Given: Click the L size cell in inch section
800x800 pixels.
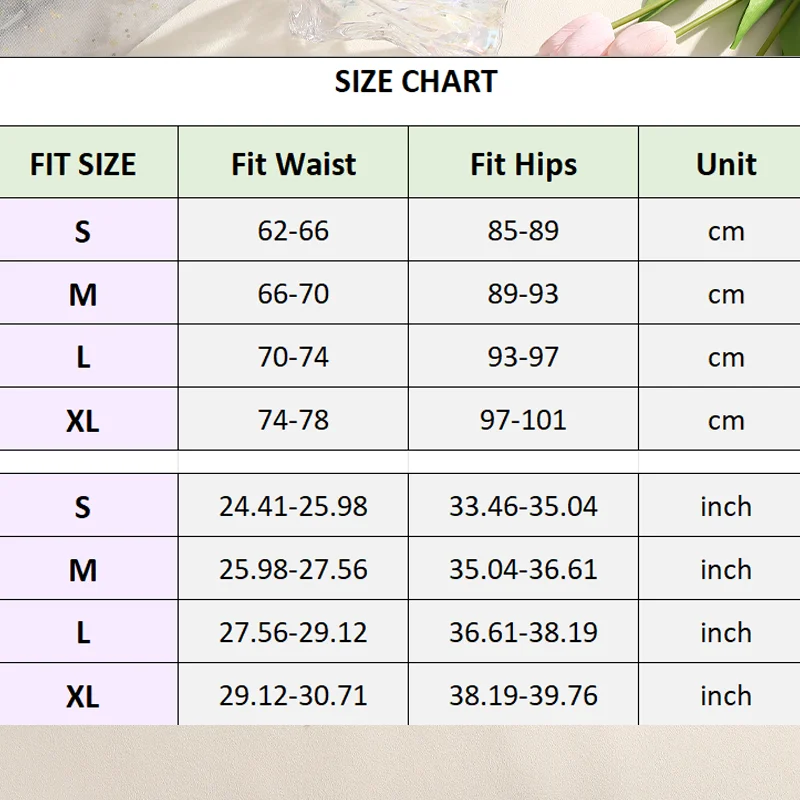Looking at the screenshot, I should click(83, 633).
